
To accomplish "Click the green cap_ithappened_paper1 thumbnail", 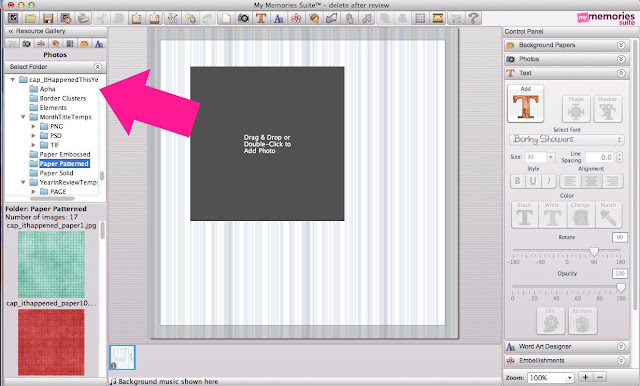I will [51, 264].
